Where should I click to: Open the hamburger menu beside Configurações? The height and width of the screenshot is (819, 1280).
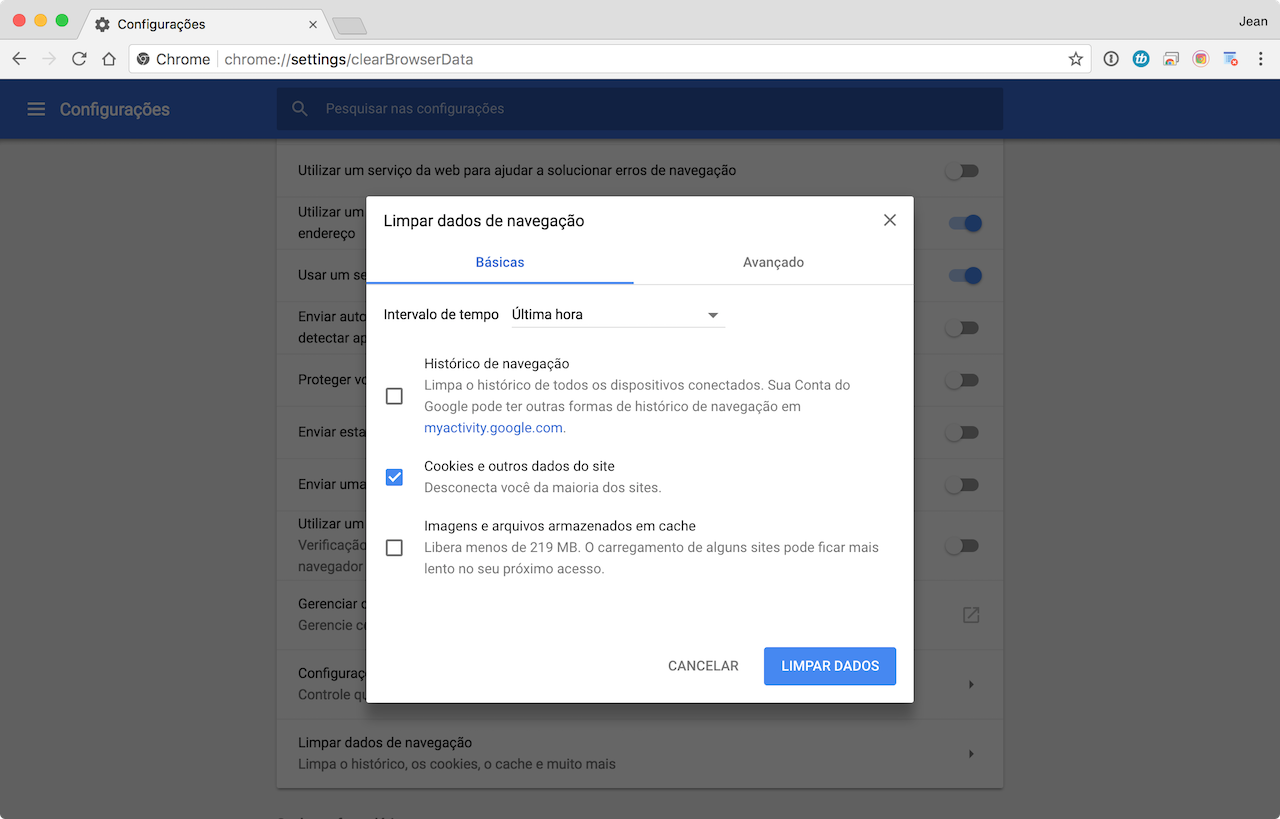click(x=36, y=109)
